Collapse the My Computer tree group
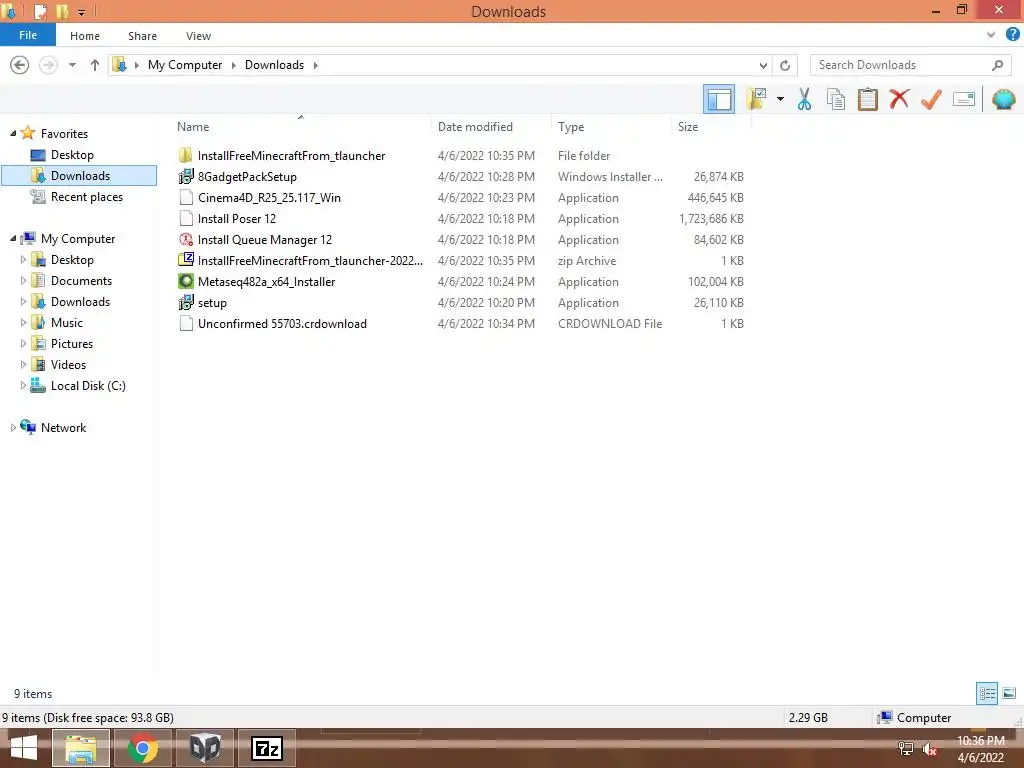The height and width of the screenshot is (768, 1024). tap(13, 238)
